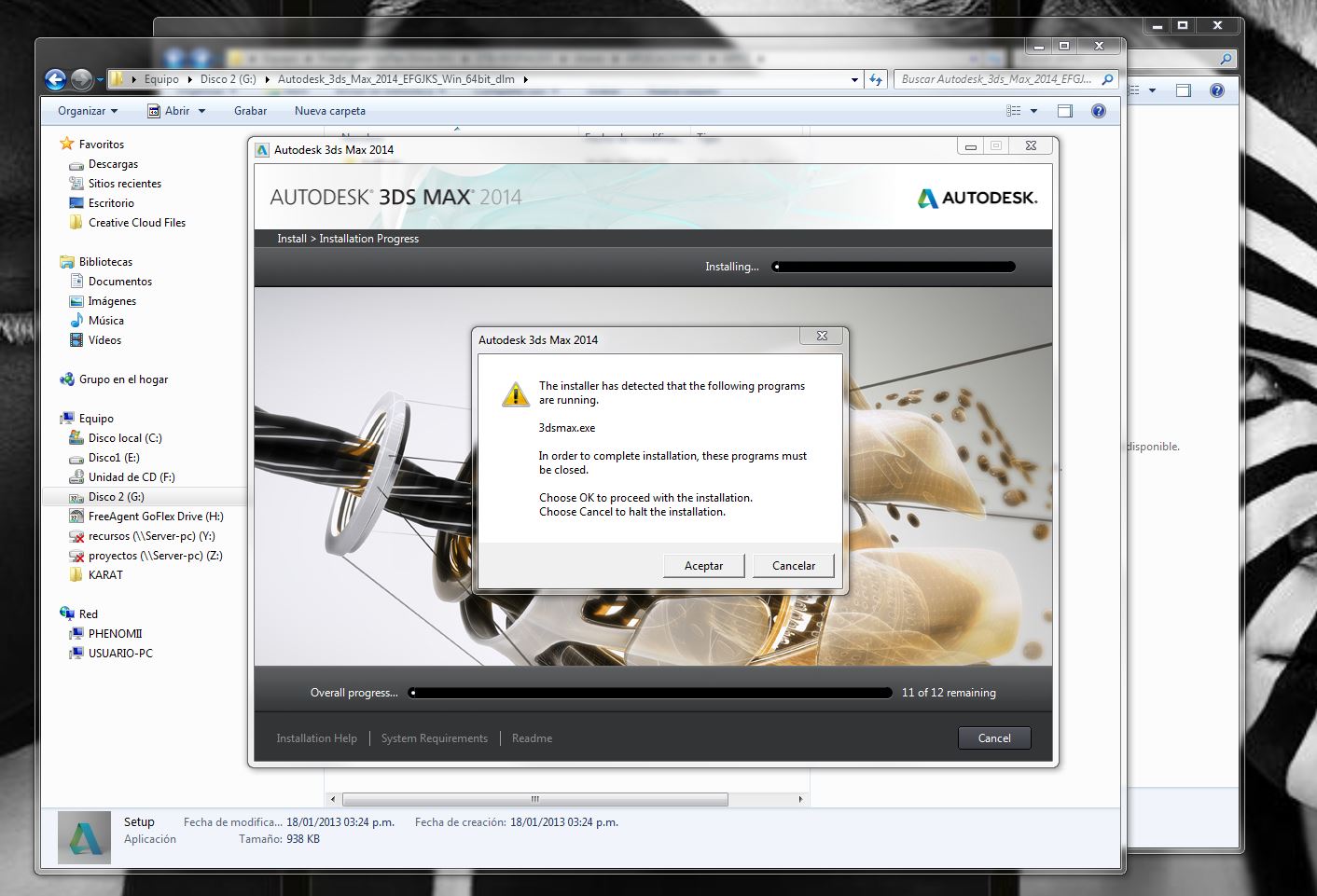The height and width of the screenshot is (896, 1317).
Task: Click the search magnifier icon
Action: pyautogui.click(x=1107, y=79)
